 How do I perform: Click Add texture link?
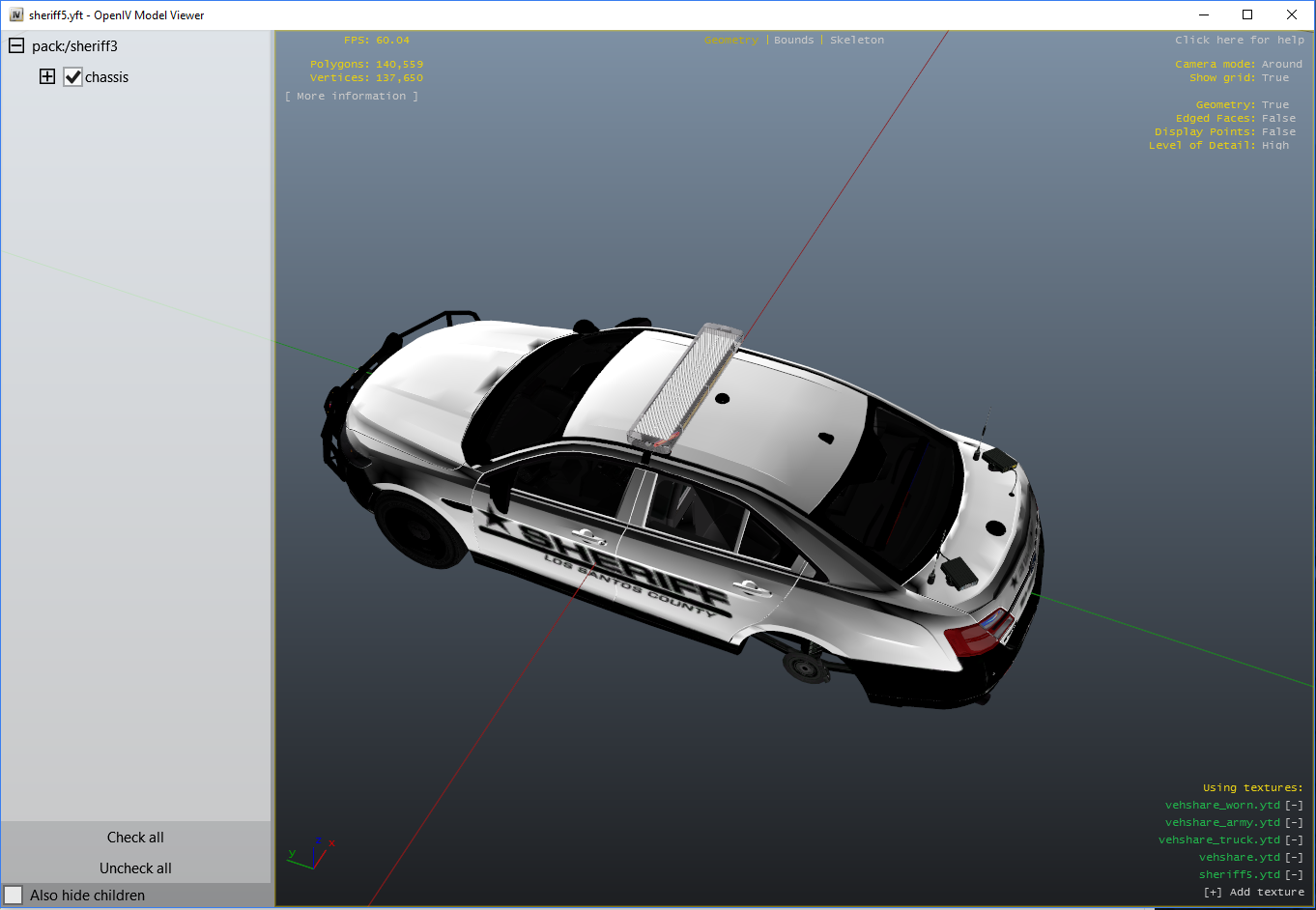[x=1253, y=893]
